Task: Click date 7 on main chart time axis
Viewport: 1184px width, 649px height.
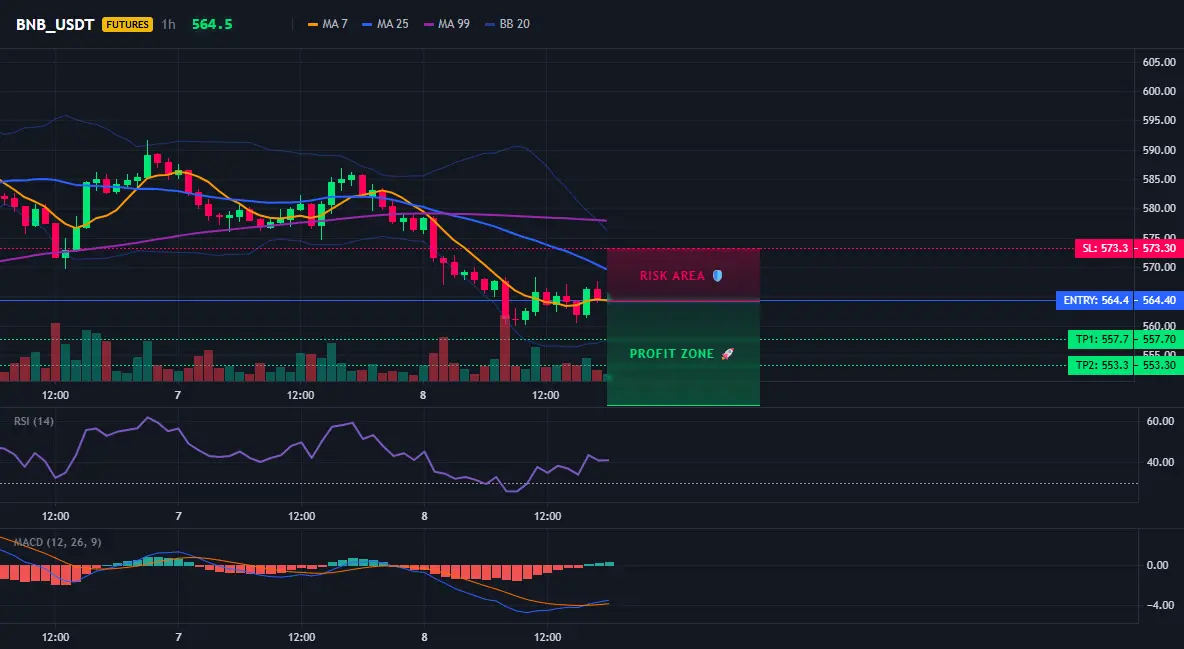Action: pyautogui.click(x=177, y=395)
